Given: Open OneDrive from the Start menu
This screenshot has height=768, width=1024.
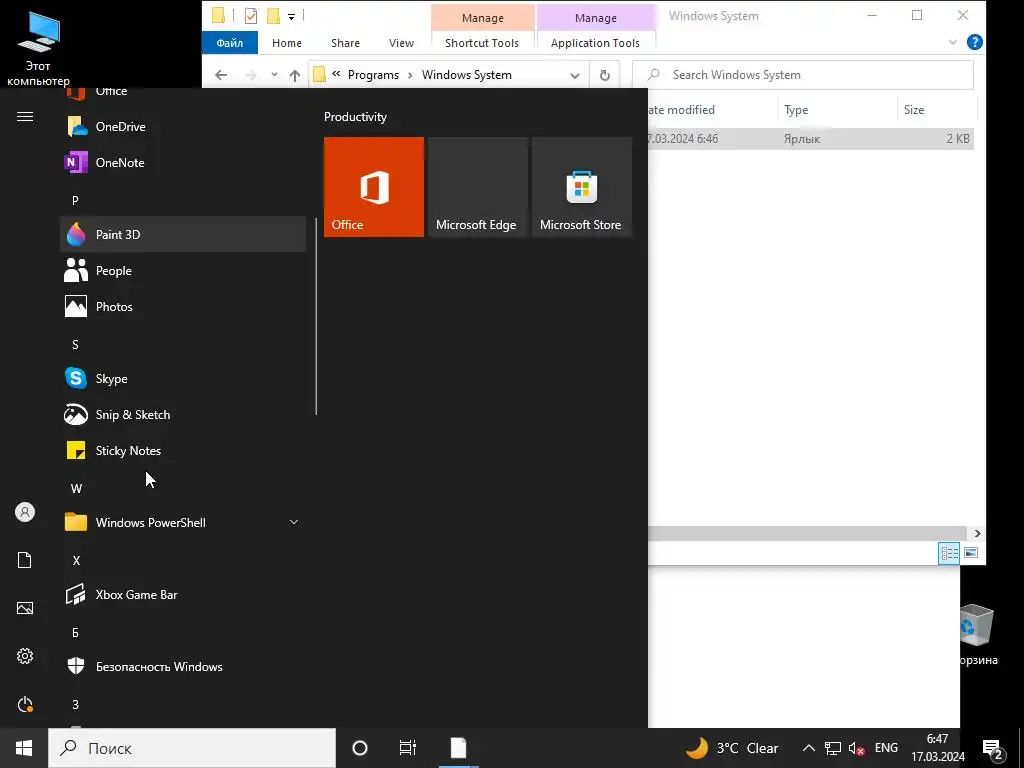Looking at the screenshot, I should click(x=183, y=127).
